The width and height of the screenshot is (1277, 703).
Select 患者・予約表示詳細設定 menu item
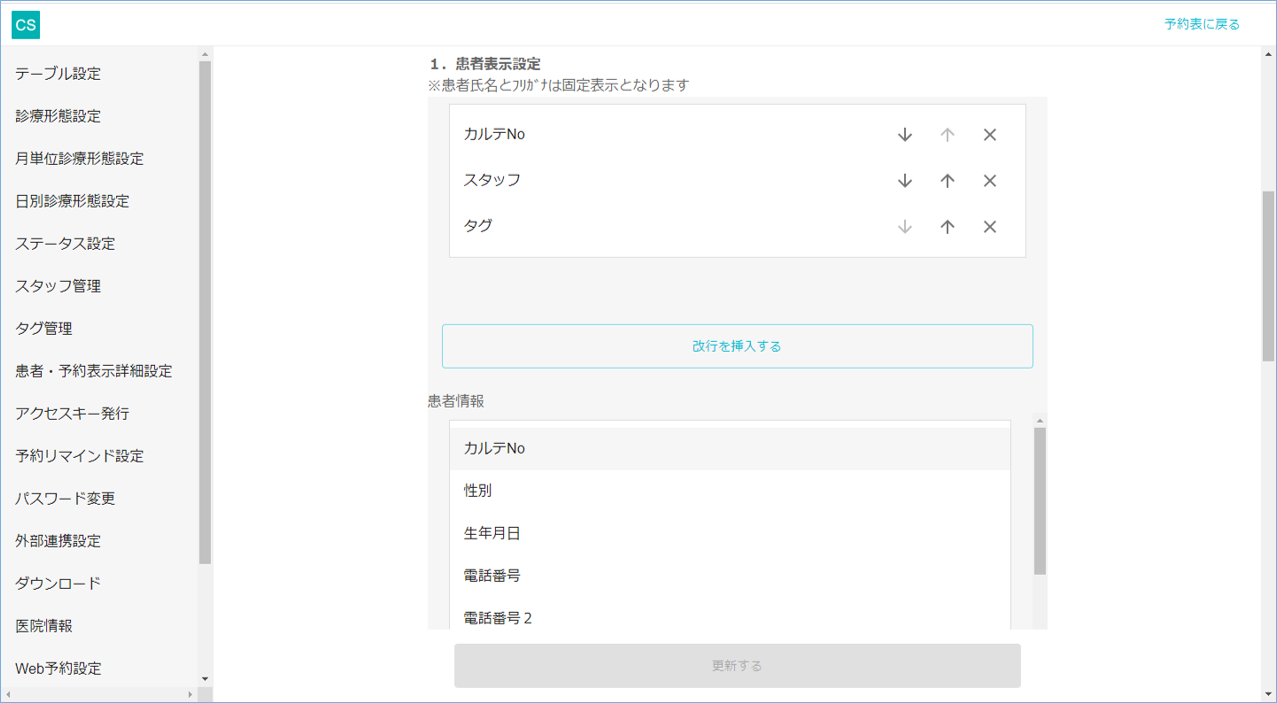(x=94, y=371)
